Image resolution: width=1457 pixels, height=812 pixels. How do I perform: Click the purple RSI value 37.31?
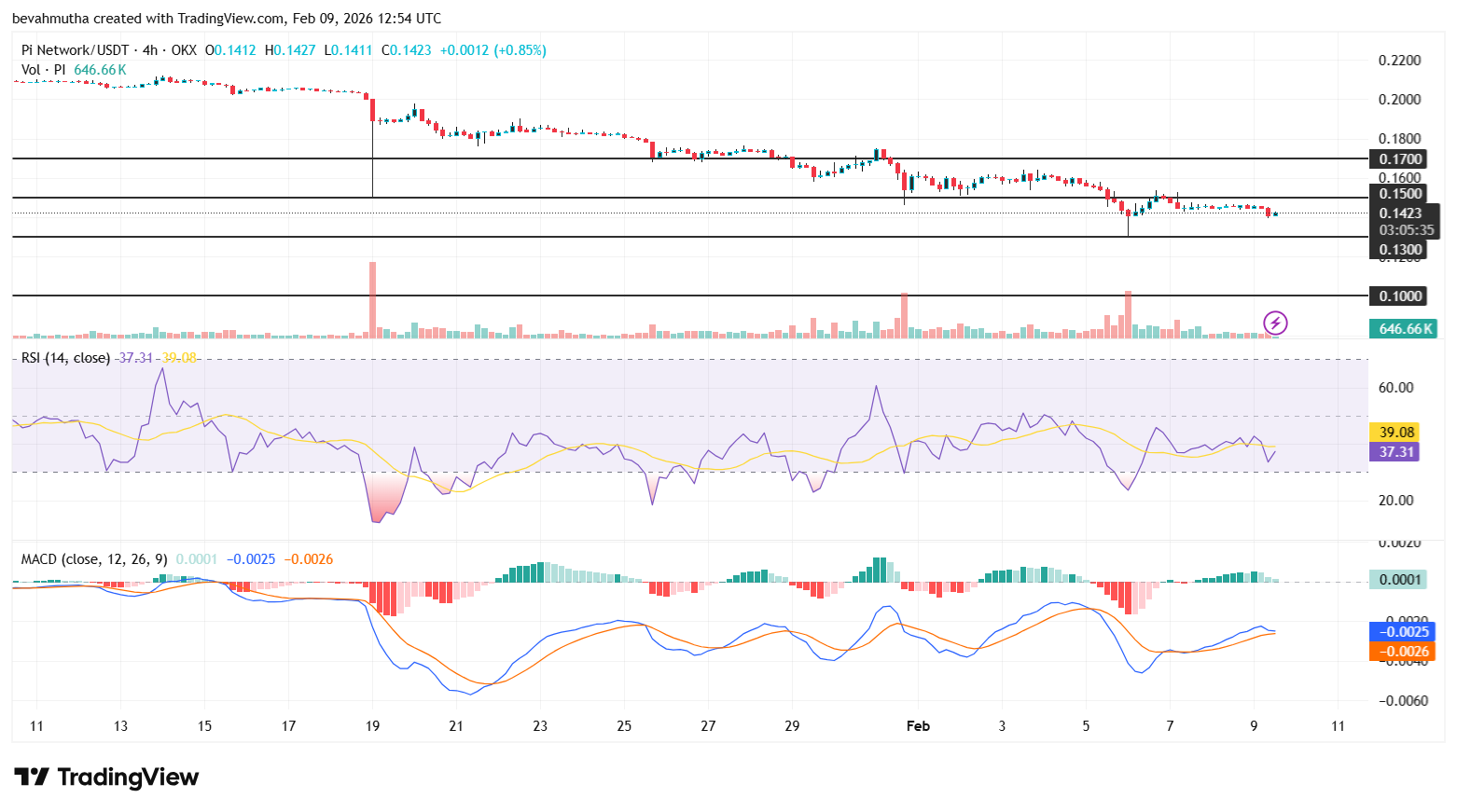coord(1395,452)
